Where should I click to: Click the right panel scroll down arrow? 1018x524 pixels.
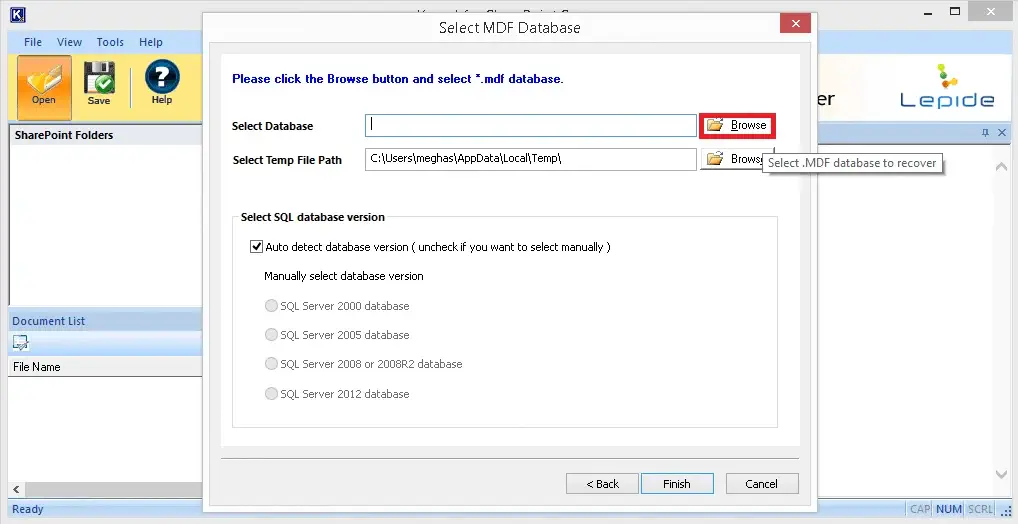(1001, 475)
